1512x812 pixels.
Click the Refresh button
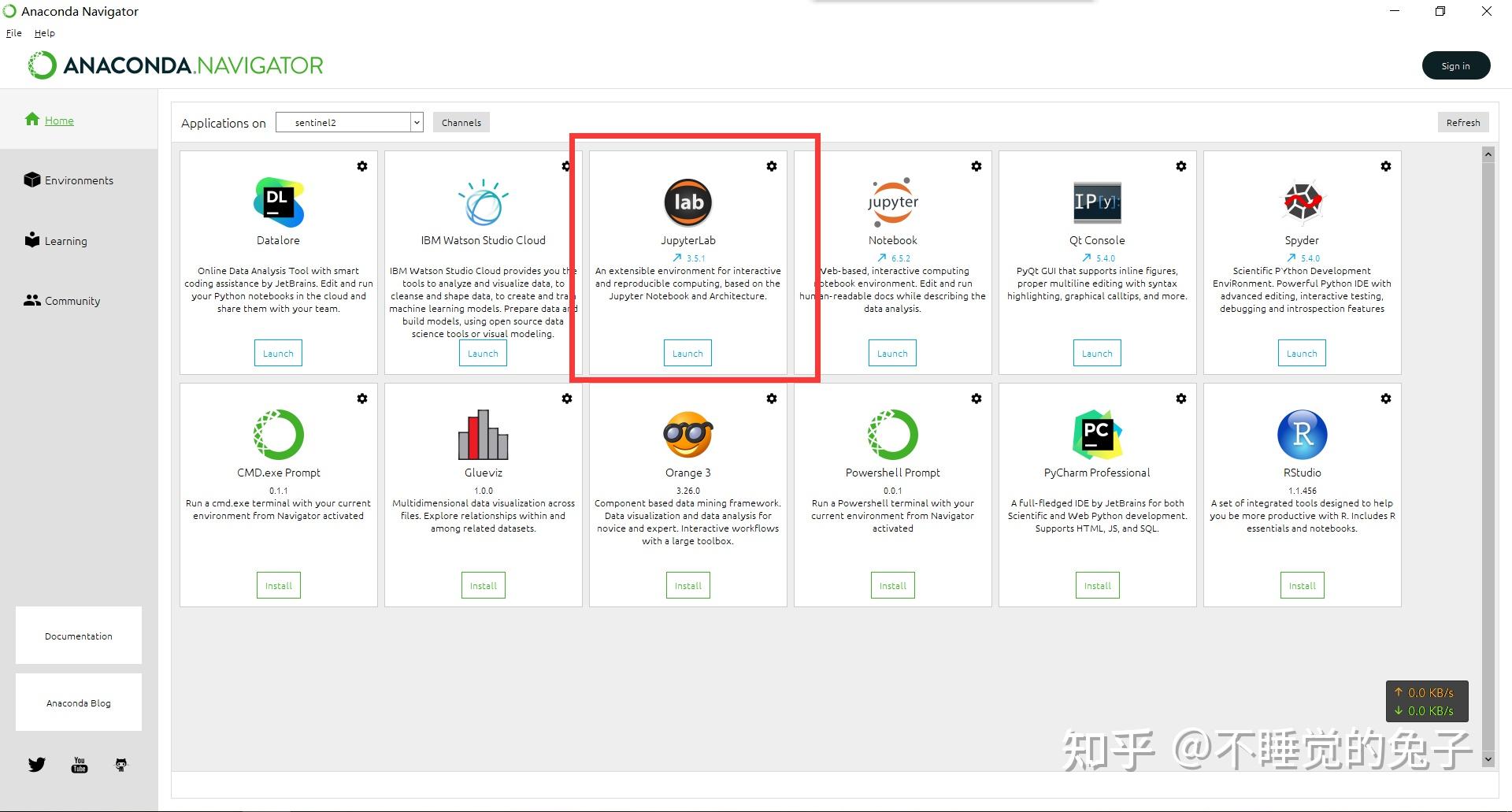click(1463, 122)
